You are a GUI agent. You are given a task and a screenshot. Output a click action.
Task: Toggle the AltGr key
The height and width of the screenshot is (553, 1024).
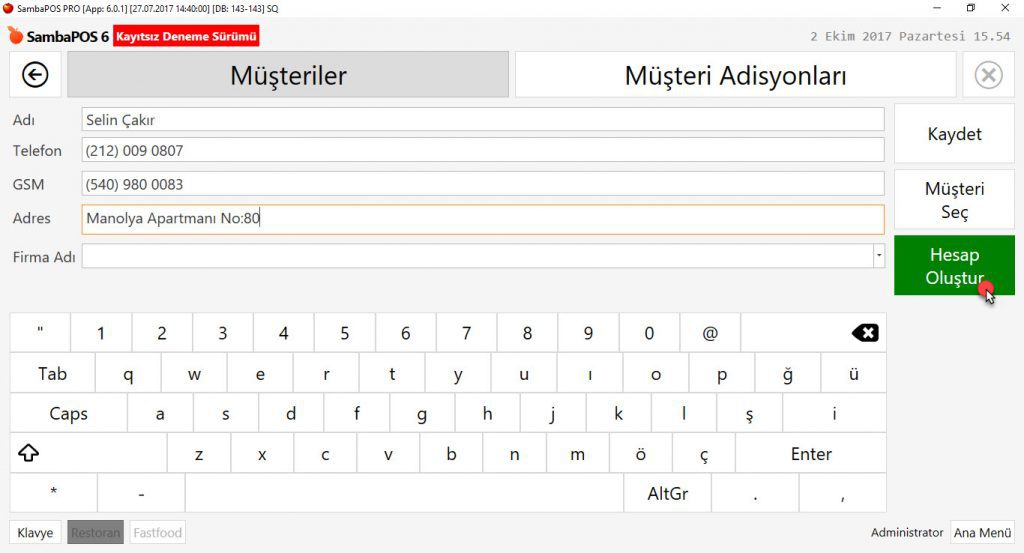pyautogui.click(x=667, y=493)
